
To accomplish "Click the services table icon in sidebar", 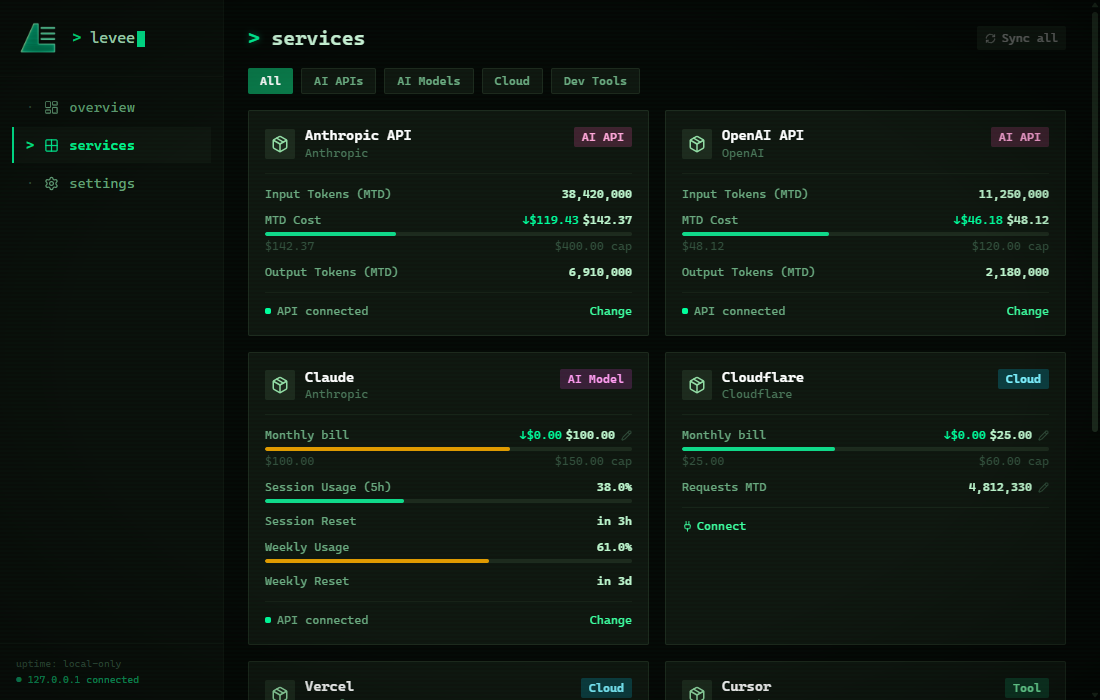I will [x=51, y=145].
